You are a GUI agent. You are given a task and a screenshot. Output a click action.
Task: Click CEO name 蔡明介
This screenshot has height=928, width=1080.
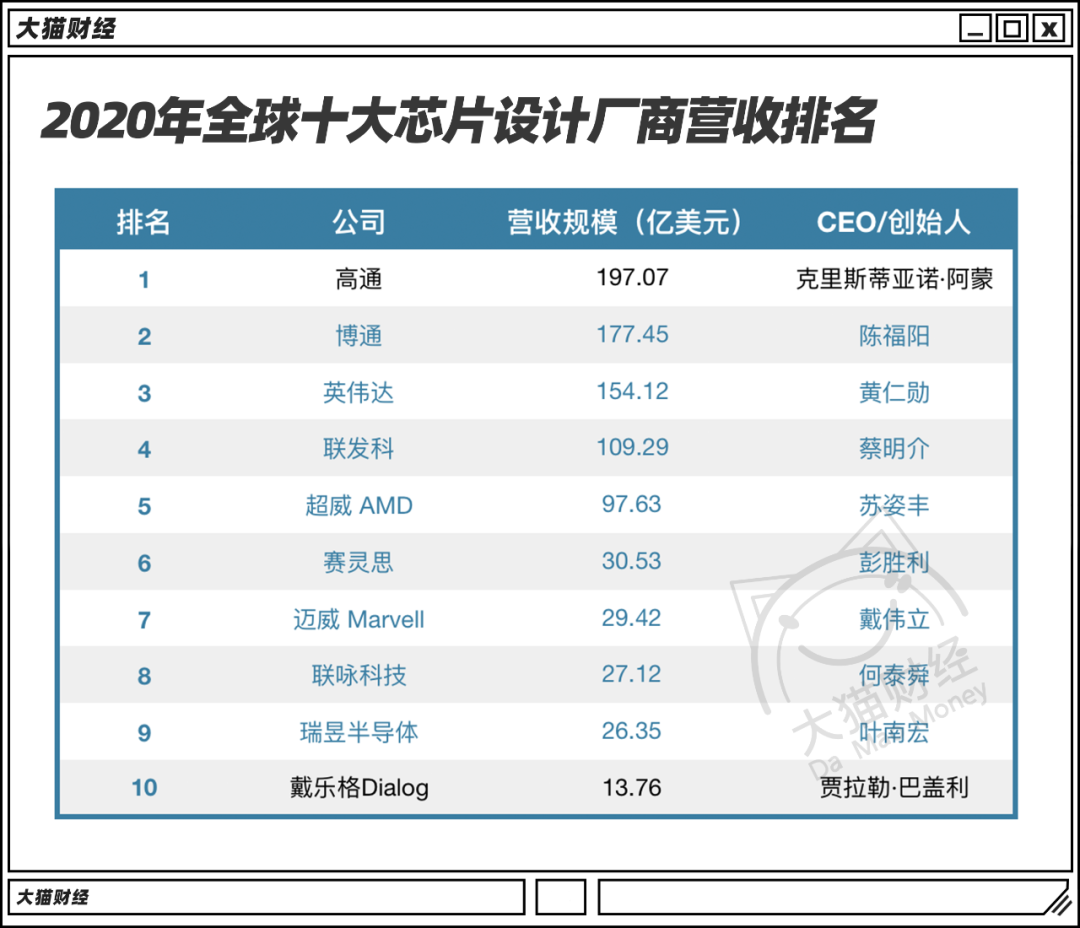pyautogui.click(x=894, y=449)
